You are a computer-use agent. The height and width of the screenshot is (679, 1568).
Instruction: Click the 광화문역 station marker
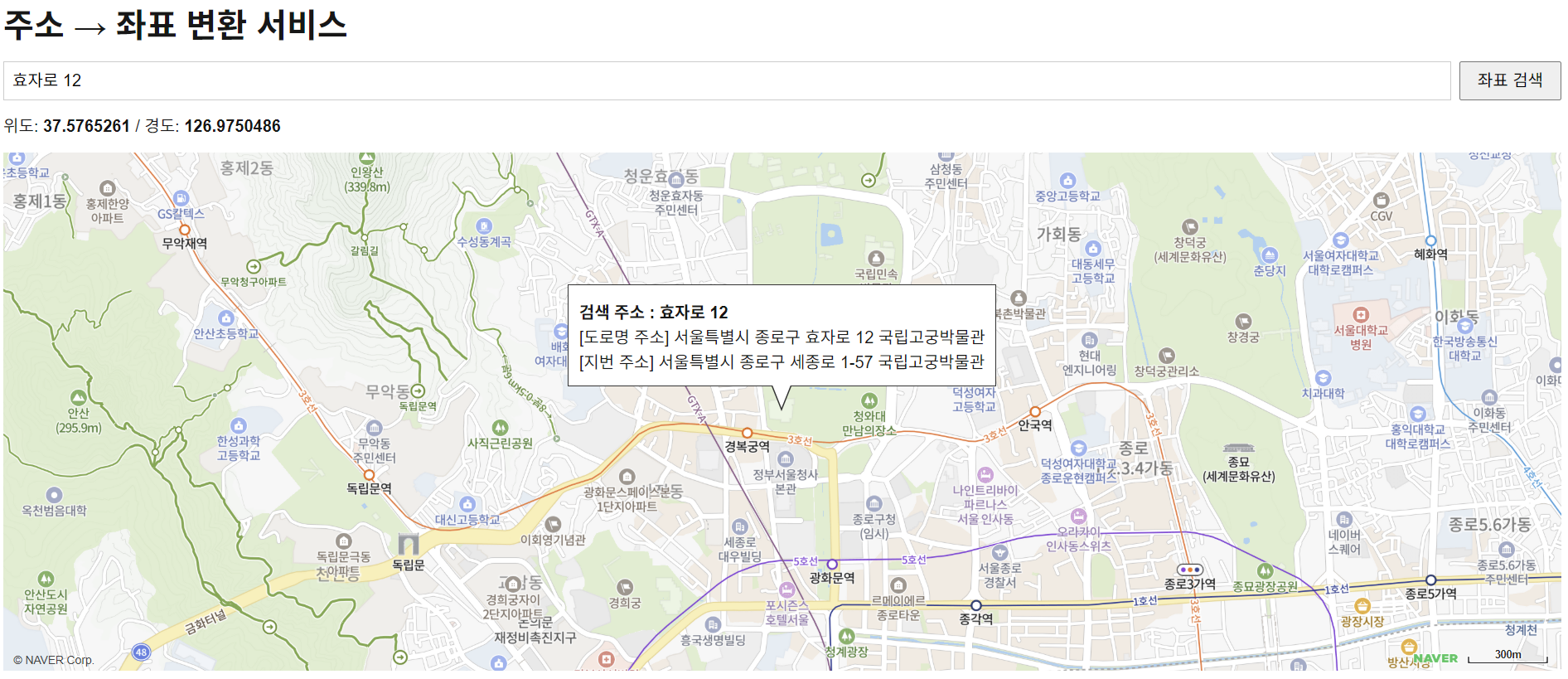[x=832, y=564]
